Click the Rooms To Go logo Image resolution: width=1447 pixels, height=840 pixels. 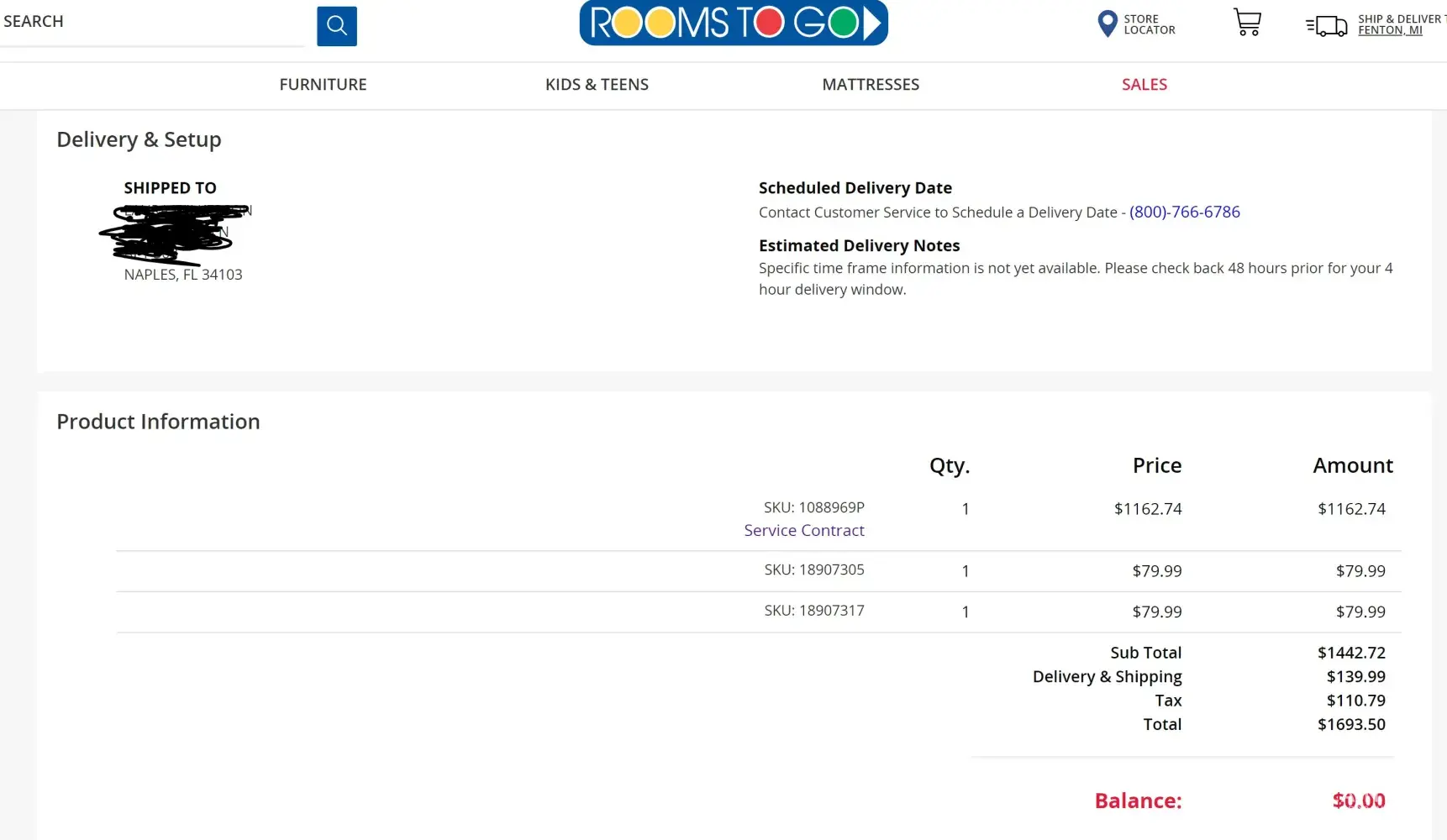pos(733,23)
